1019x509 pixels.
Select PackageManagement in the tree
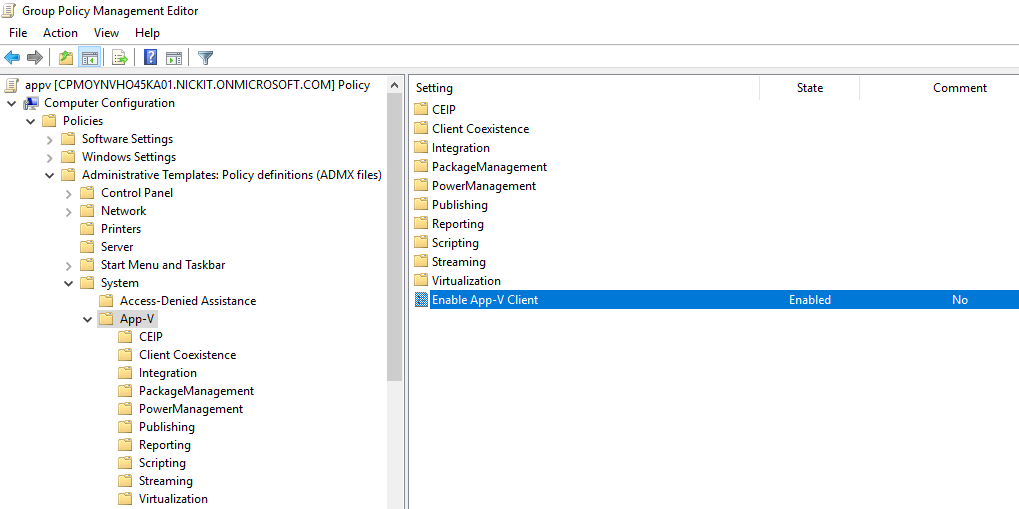tap(196, 391)
